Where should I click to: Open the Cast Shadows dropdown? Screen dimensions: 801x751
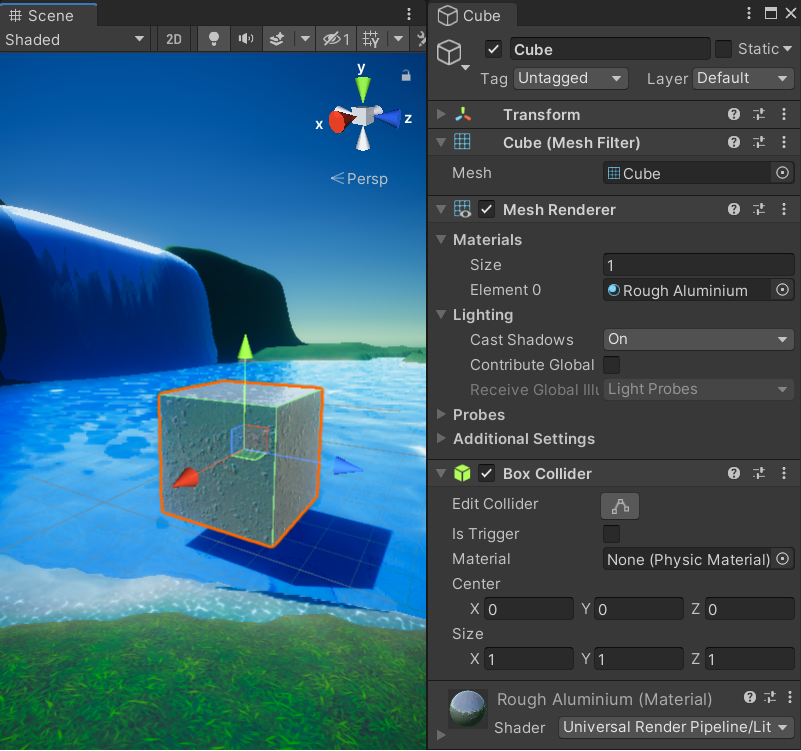[x=697, y=339]
